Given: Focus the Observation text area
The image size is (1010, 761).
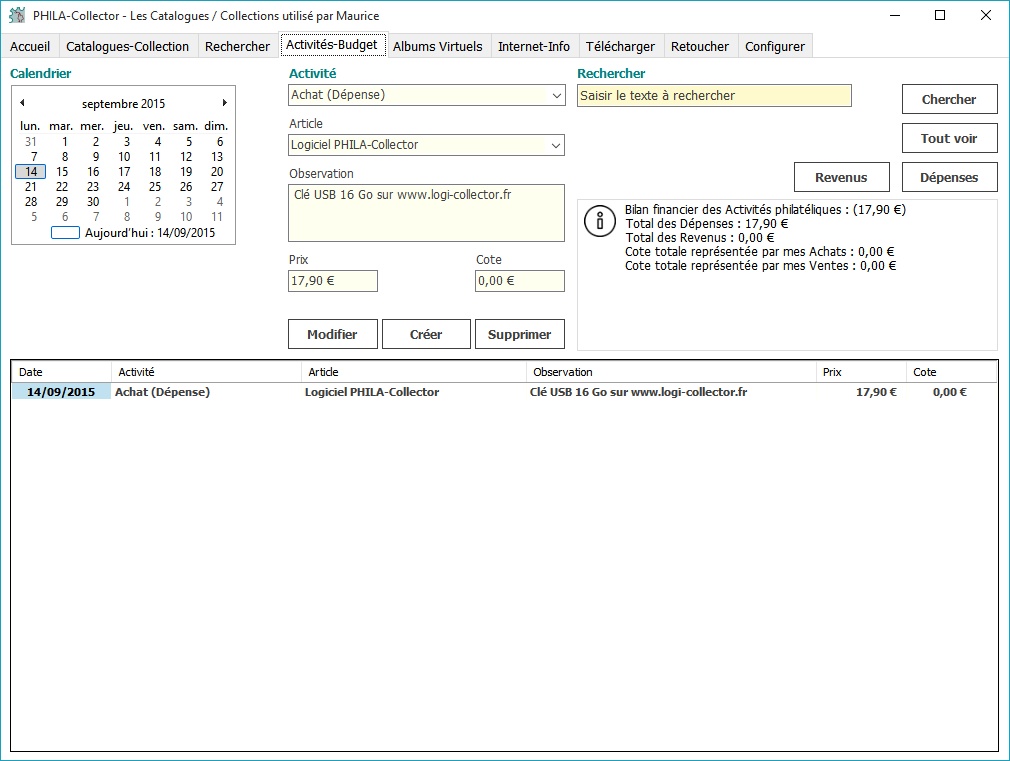Looking at the screenshot, I should (426, 213).
